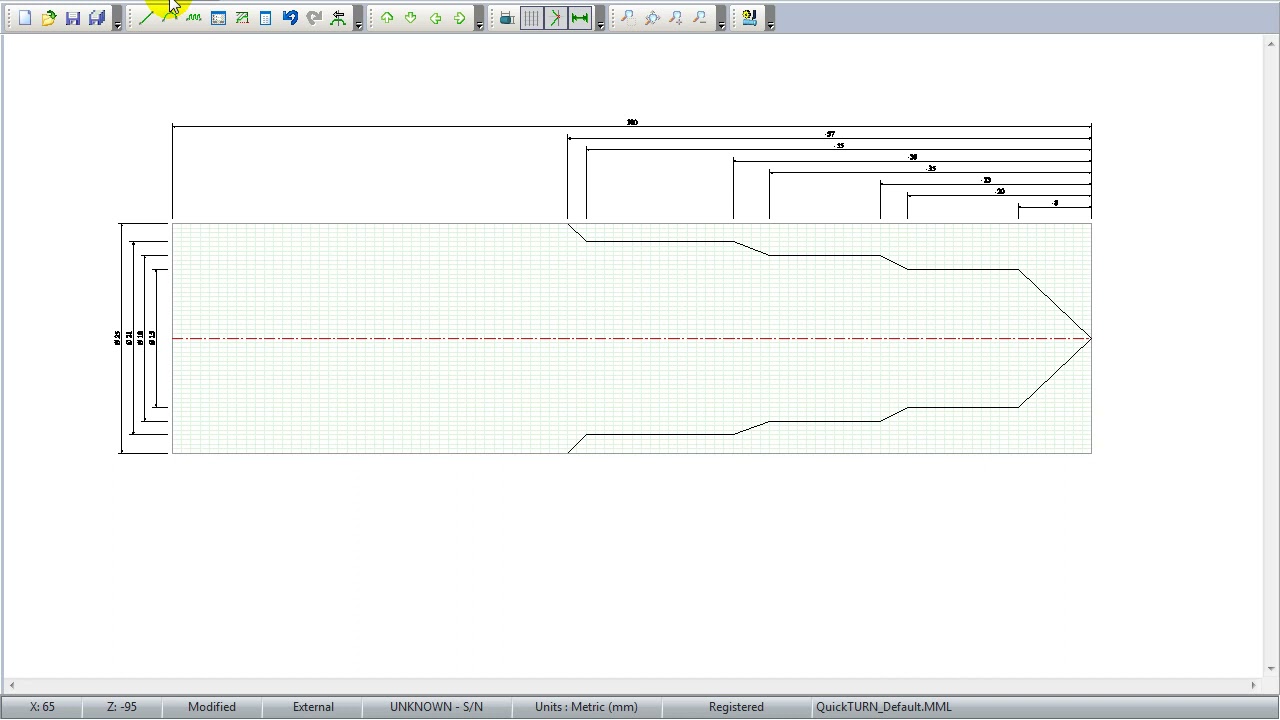Viewport: 1280px width, 720px height.
Task: Select the green thread/wave tool
Action: 194,18
